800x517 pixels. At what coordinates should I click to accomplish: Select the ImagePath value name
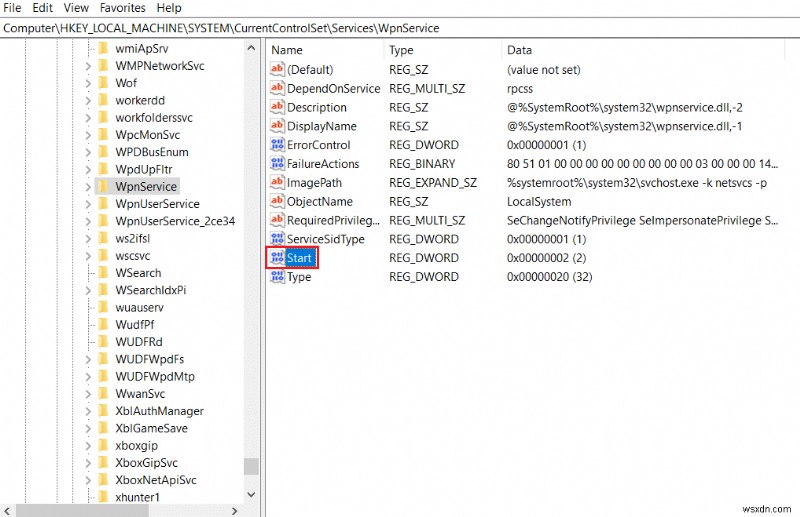(314, 183)
